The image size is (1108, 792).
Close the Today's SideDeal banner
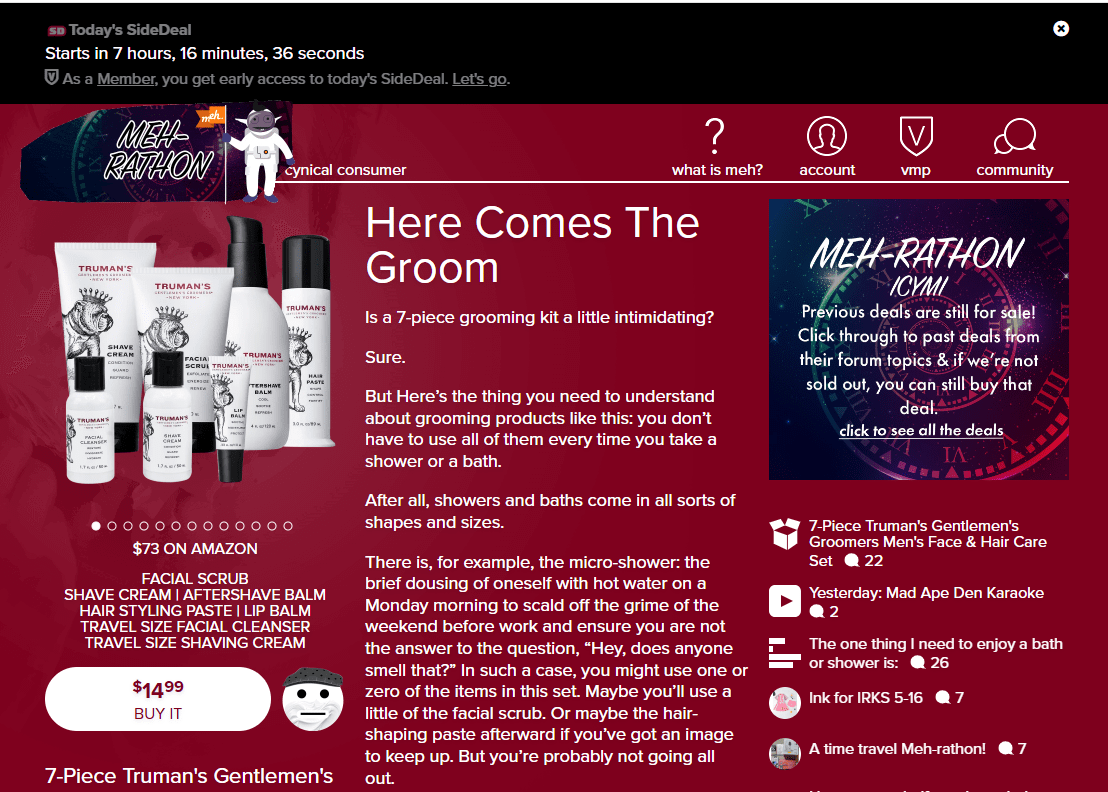[x=1061, y=28]
